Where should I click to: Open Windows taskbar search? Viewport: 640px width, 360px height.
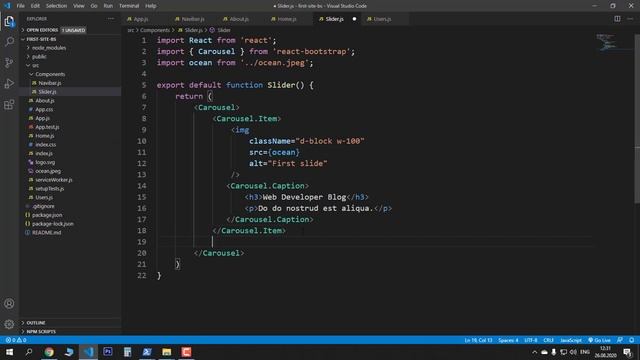29,352
